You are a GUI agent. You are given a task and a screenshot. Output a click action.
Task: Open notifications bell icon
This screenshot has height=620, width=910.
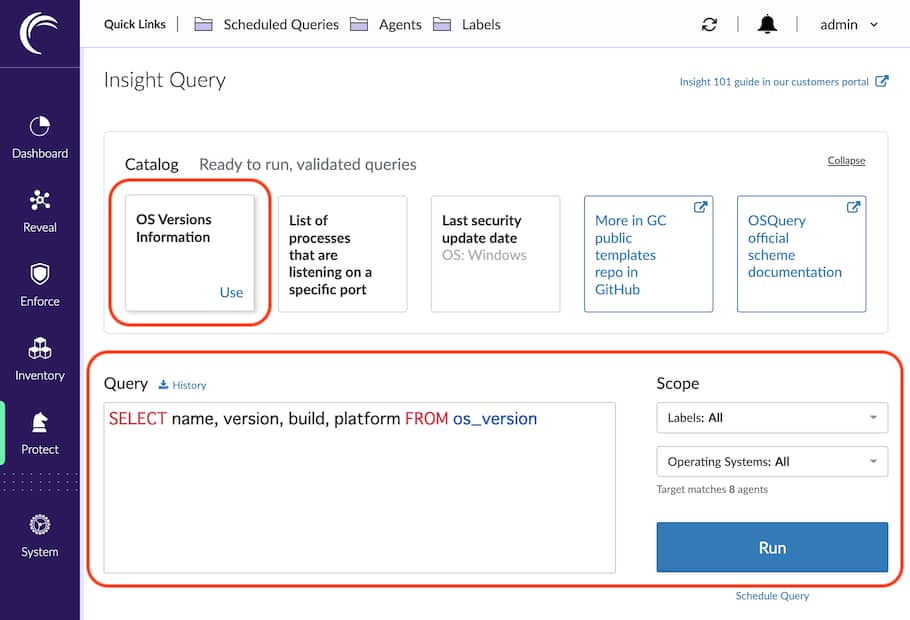pos(767,25)
